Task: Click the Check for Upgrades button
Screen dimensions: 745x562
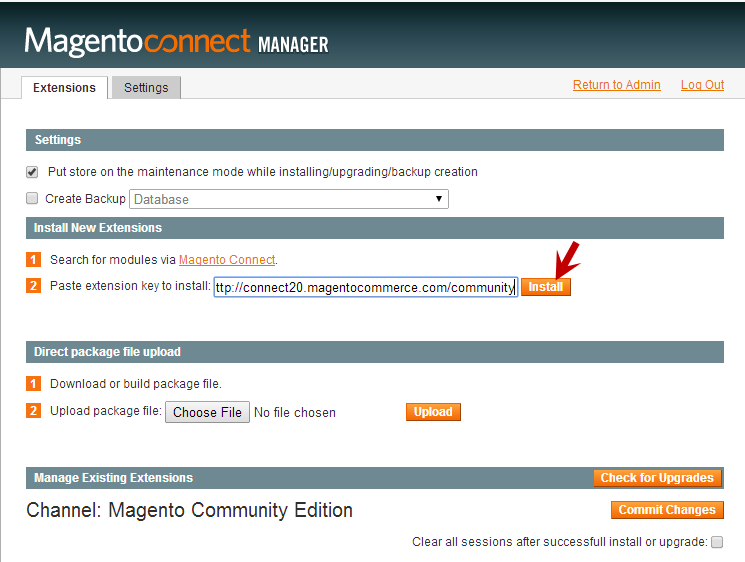Action: [x=657, y=478]
